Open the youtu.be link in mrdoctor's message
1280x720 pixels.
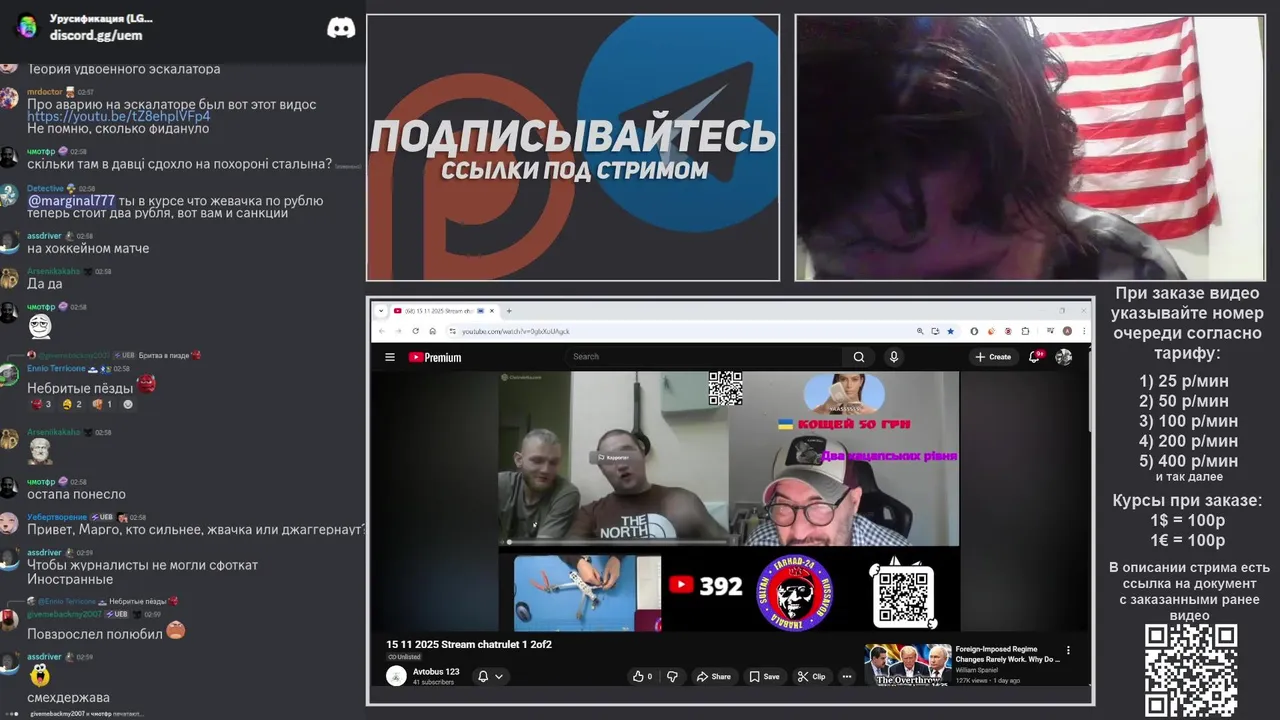(119, 117)
